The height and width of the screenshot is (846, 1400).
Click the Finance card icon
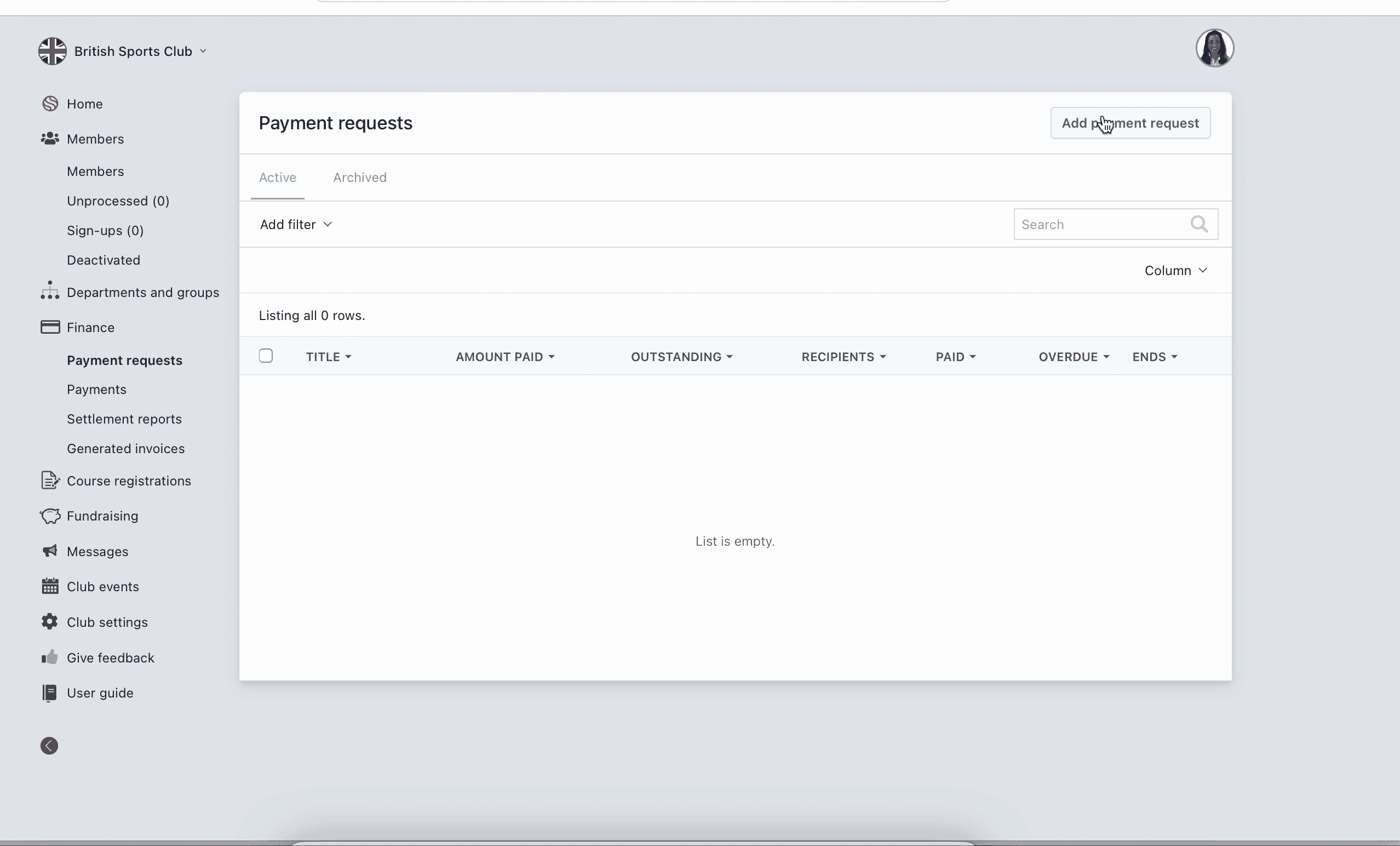click(49, 327)
